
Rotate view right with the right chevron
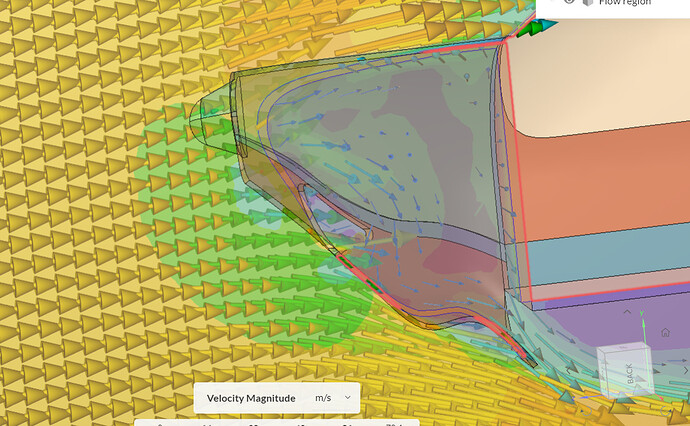click(x=686, y=371)
